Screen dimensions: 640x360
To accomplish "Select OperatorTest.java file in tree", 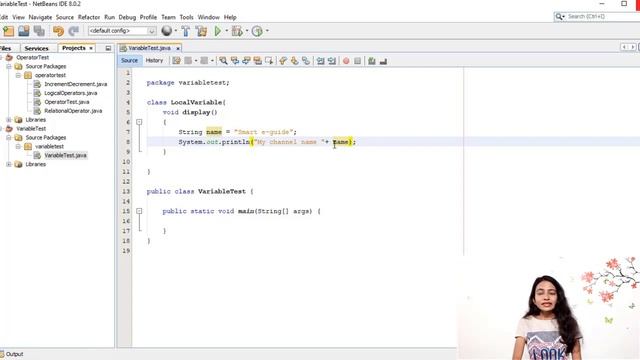I will click(67, 102).
